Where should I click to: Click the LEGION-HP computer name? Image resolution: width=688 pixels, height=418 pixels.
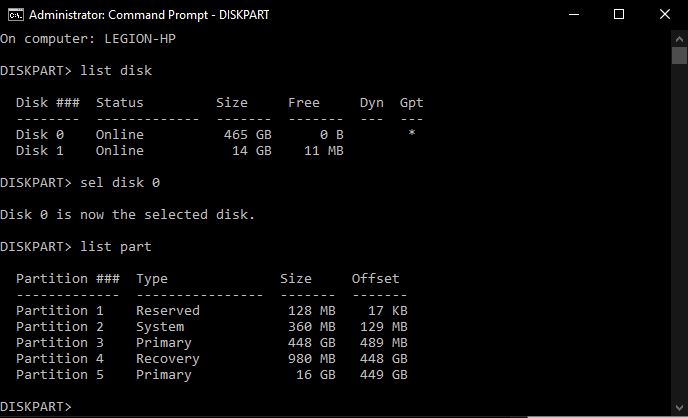click(x=140, y=39)
